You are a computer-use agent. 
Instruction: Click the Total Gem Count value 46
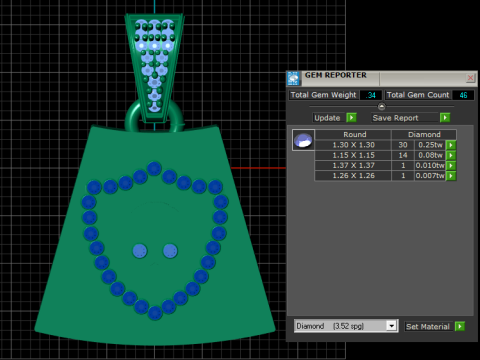(x=463, y=95)
